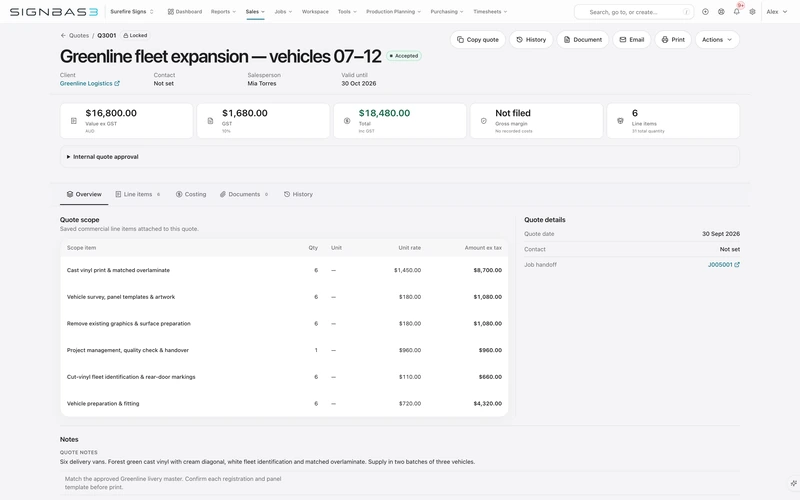Click the Locked padlock badge
Image resolution: width=800 pixels, height=500 pixels.
coord(135,36)
